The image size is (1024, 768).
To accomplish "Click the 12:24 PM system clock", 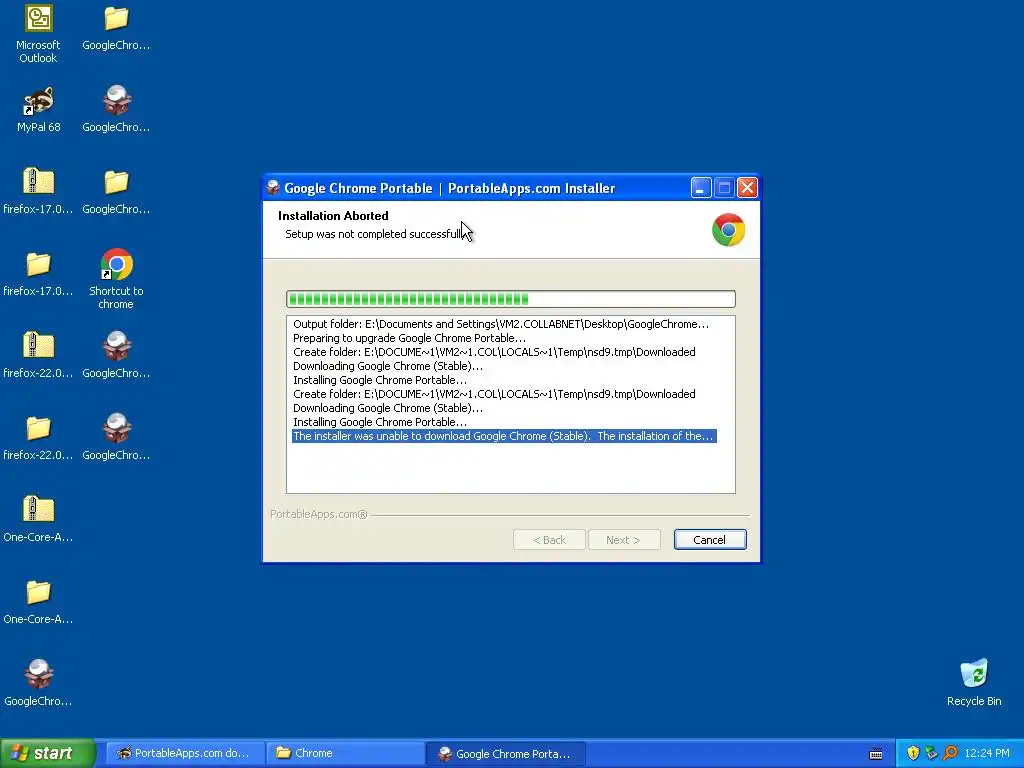I will (x=987, y=753).
